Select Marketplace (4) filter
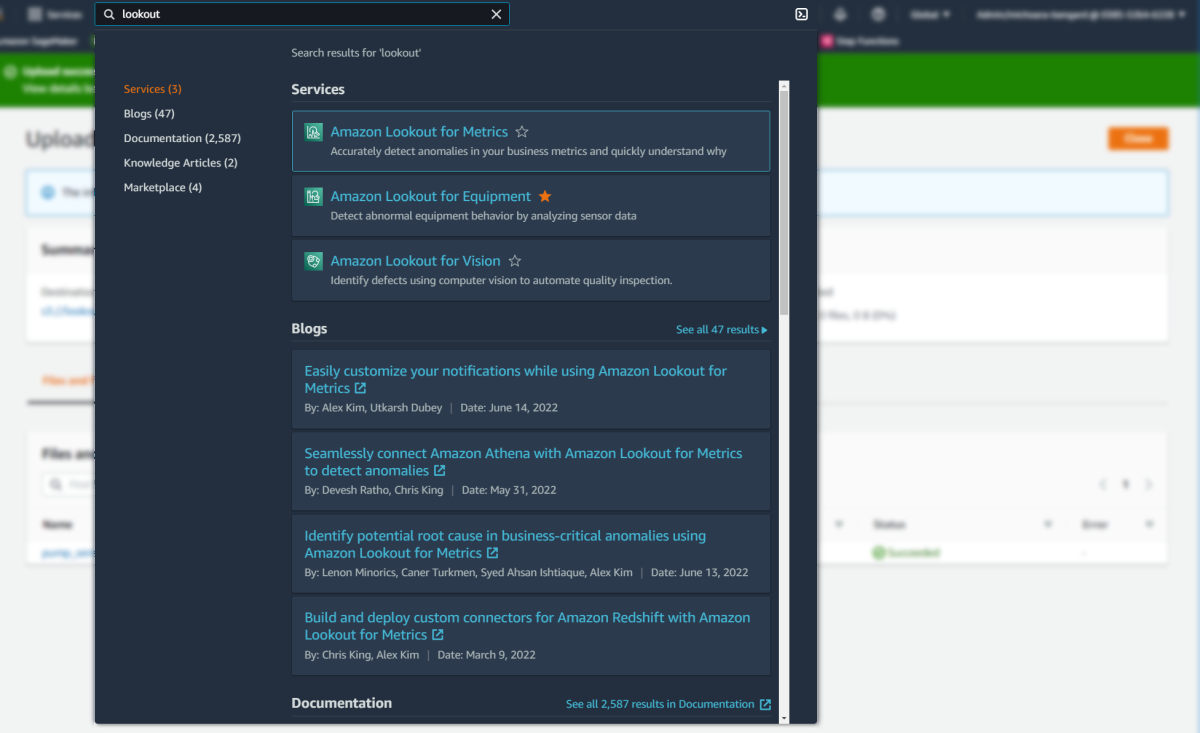The height and width of the screenshot is (733, 1200). click(163, 188)
